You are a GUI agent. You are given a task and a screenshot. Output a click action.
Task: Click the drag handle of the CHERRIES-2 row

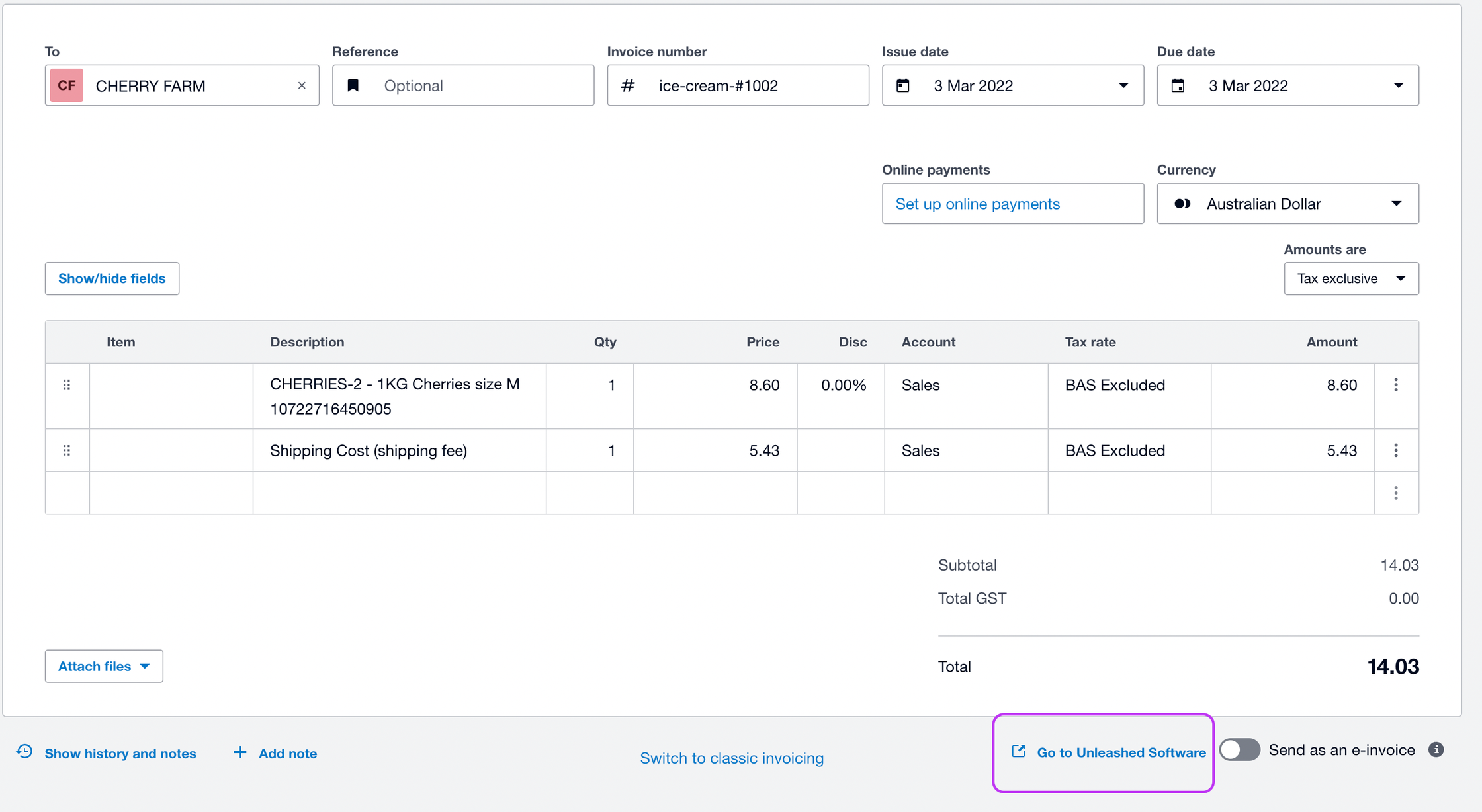(x=67, y=385)
